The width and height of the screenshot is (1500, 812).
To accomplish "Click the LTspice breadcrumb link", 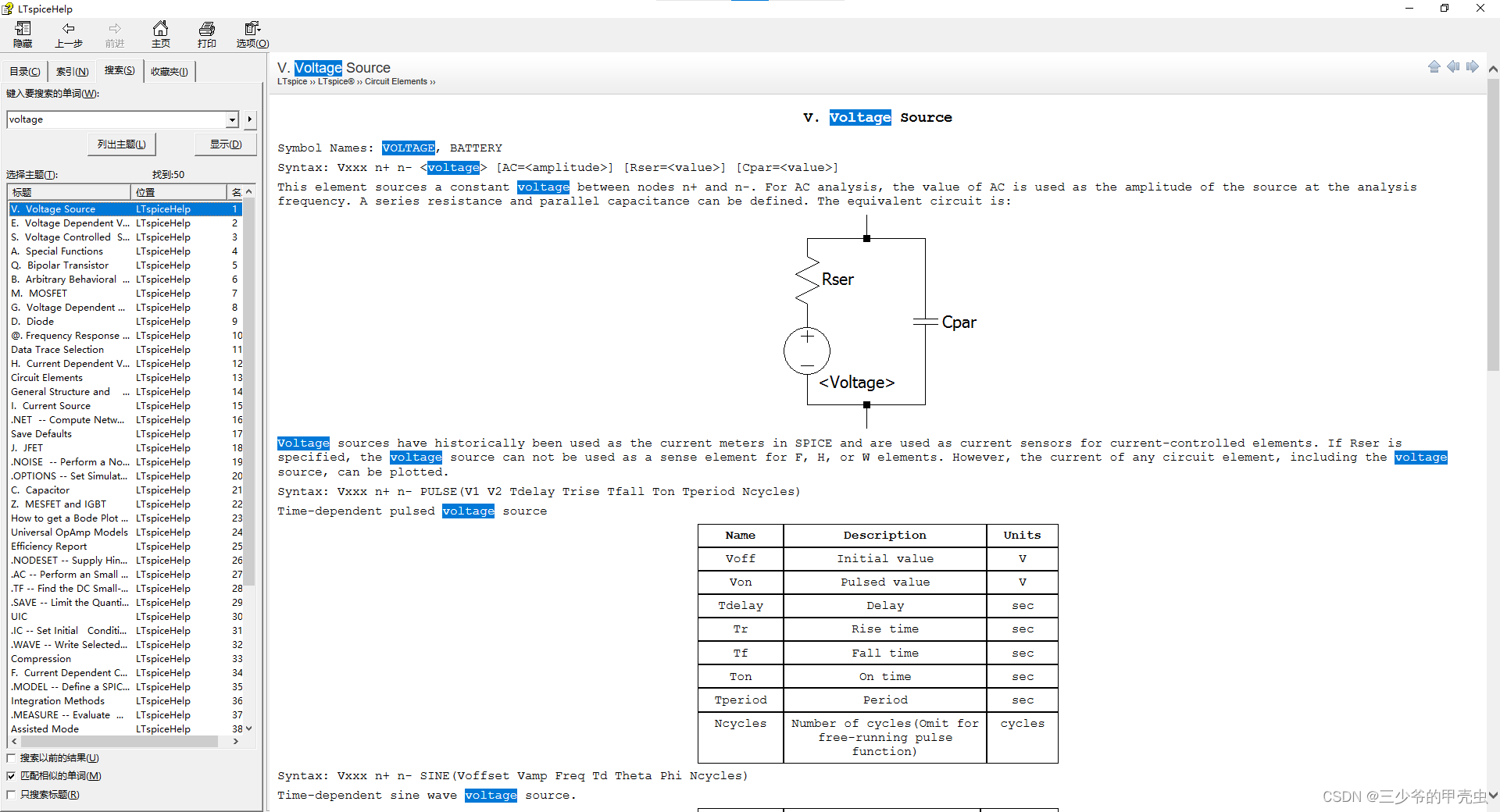I will coord(292,81).
